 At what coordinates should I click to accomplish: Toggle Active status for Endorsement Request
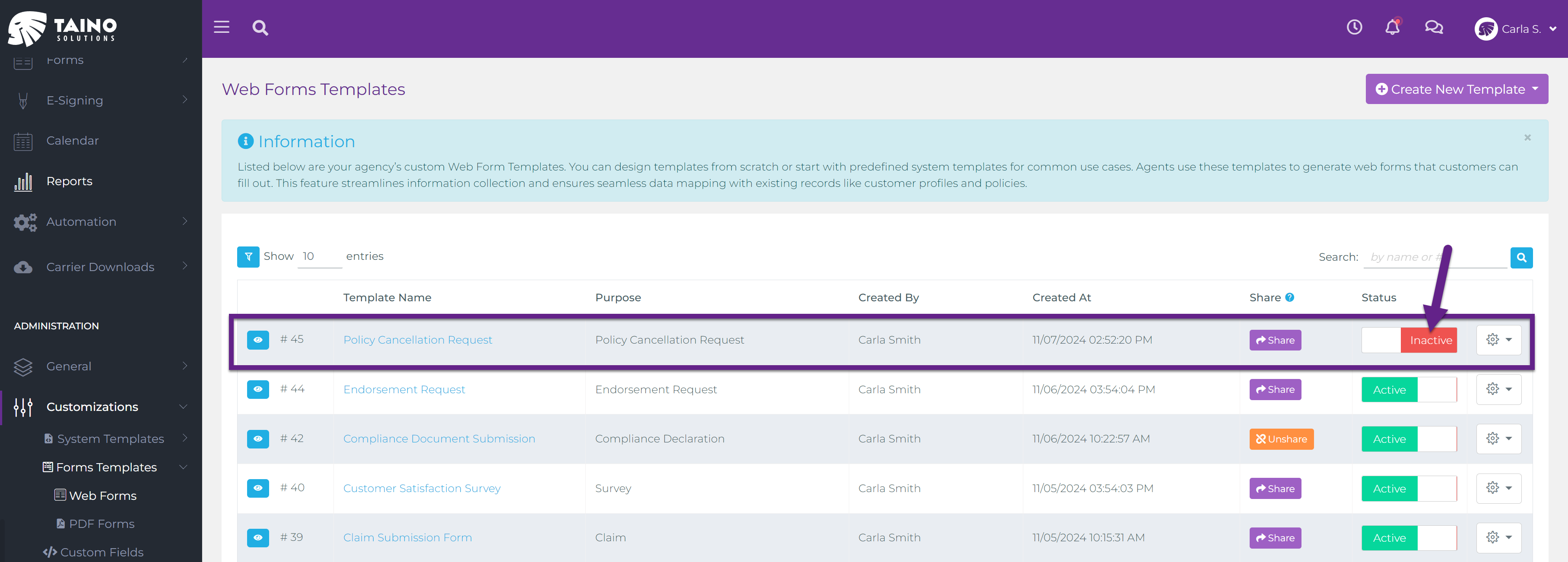(1409, 390)
